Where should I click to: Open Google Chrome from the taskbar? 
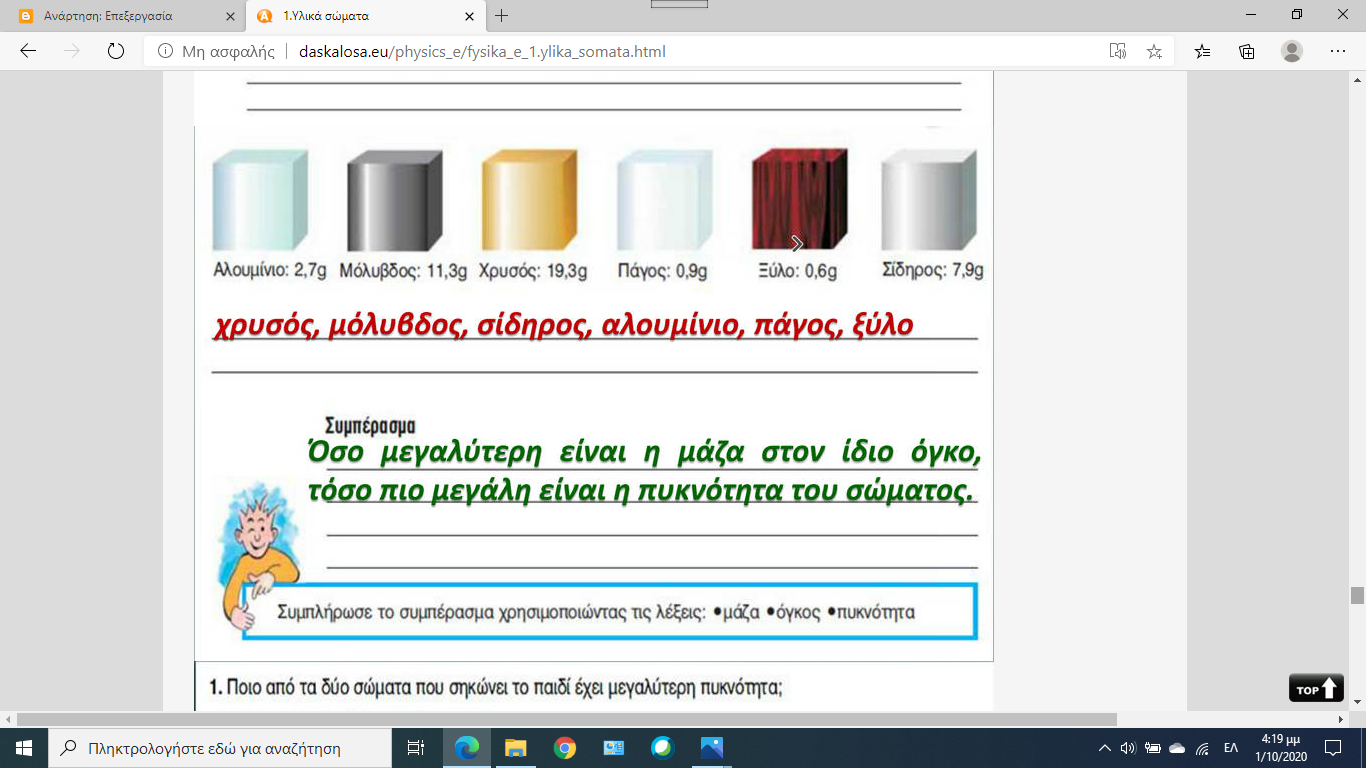[x=564, y=747]
